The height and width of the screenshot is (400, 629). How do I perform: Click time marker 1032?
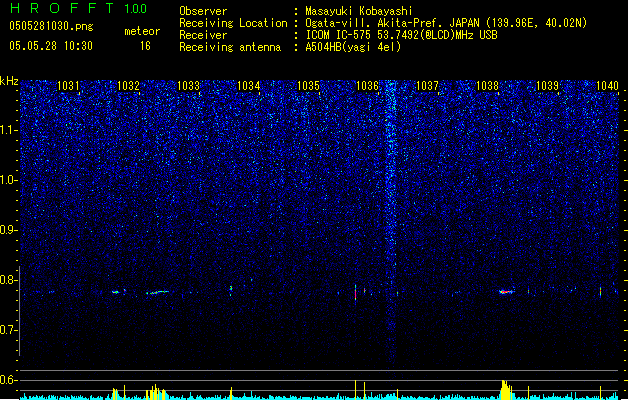pyautogui.click(x=128, y=85)
